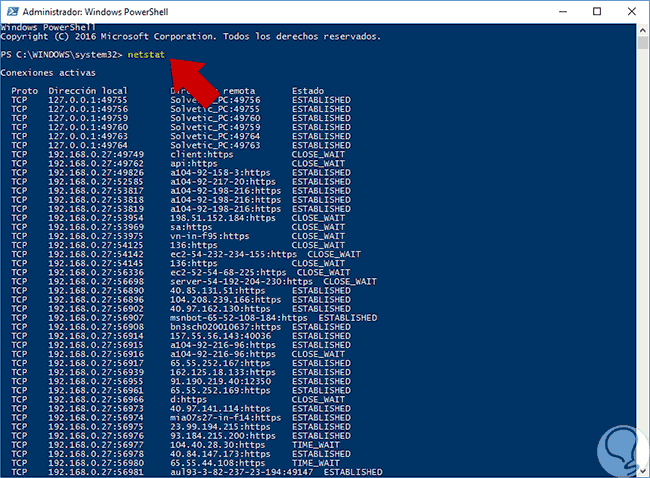Image resolution: width=650 pixels, height=478 pixels.
Task: Click local address 127.0.0.1:49755
Action: (x=88, y=100)
